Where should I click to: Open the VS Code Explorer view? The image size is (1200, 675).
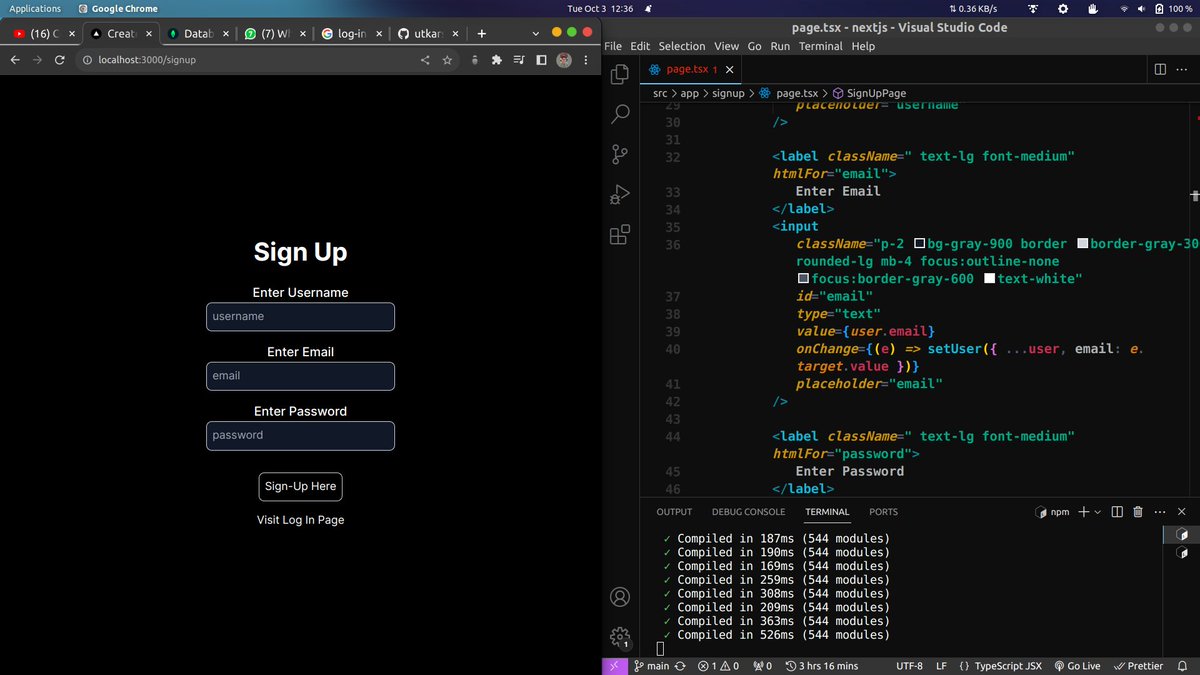pyautogui.click(x=620, y=73)
